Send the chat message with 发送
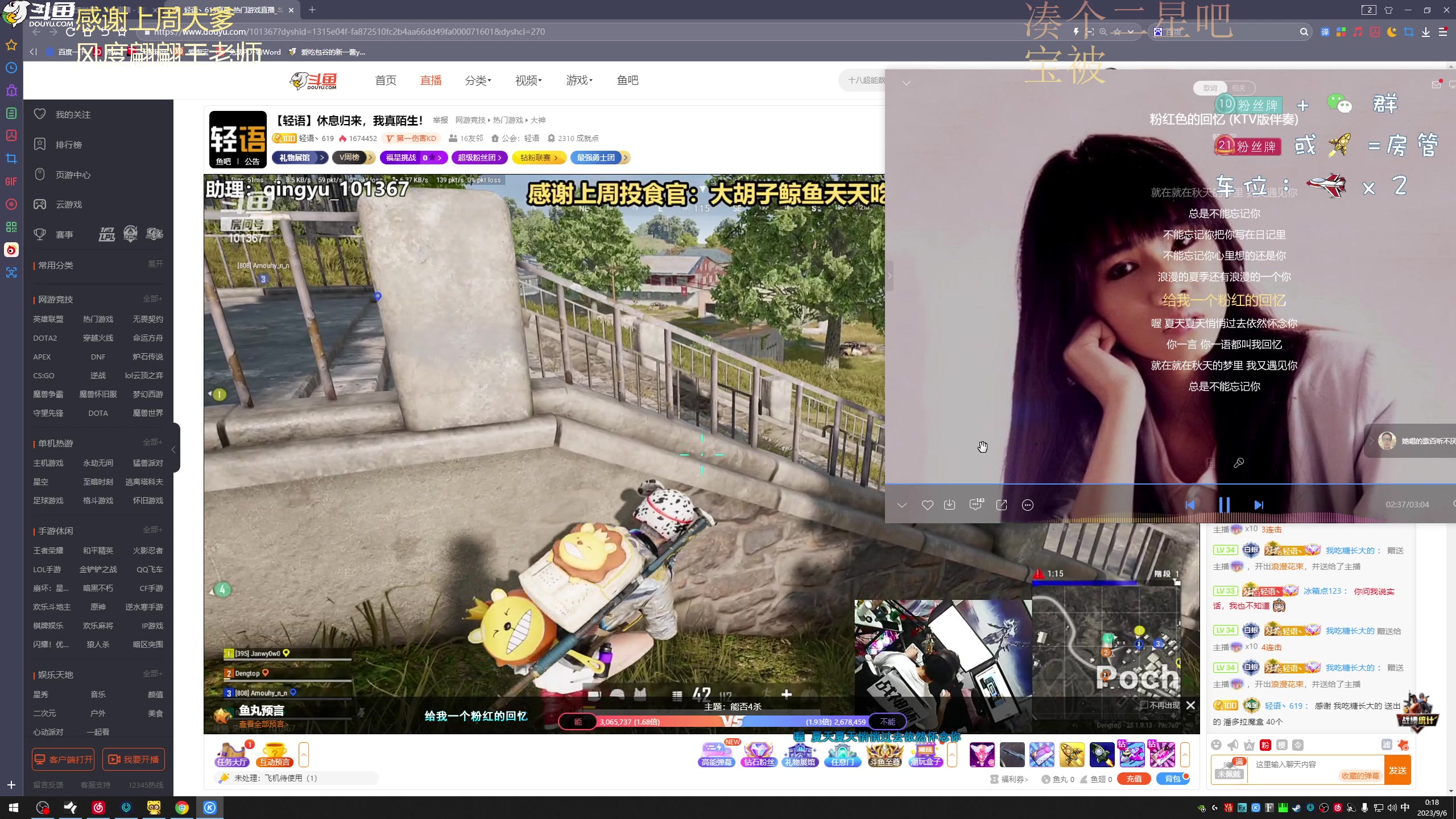Image resolution: width=1456 pixels, height=819 pixels. tap(1397, 771)
